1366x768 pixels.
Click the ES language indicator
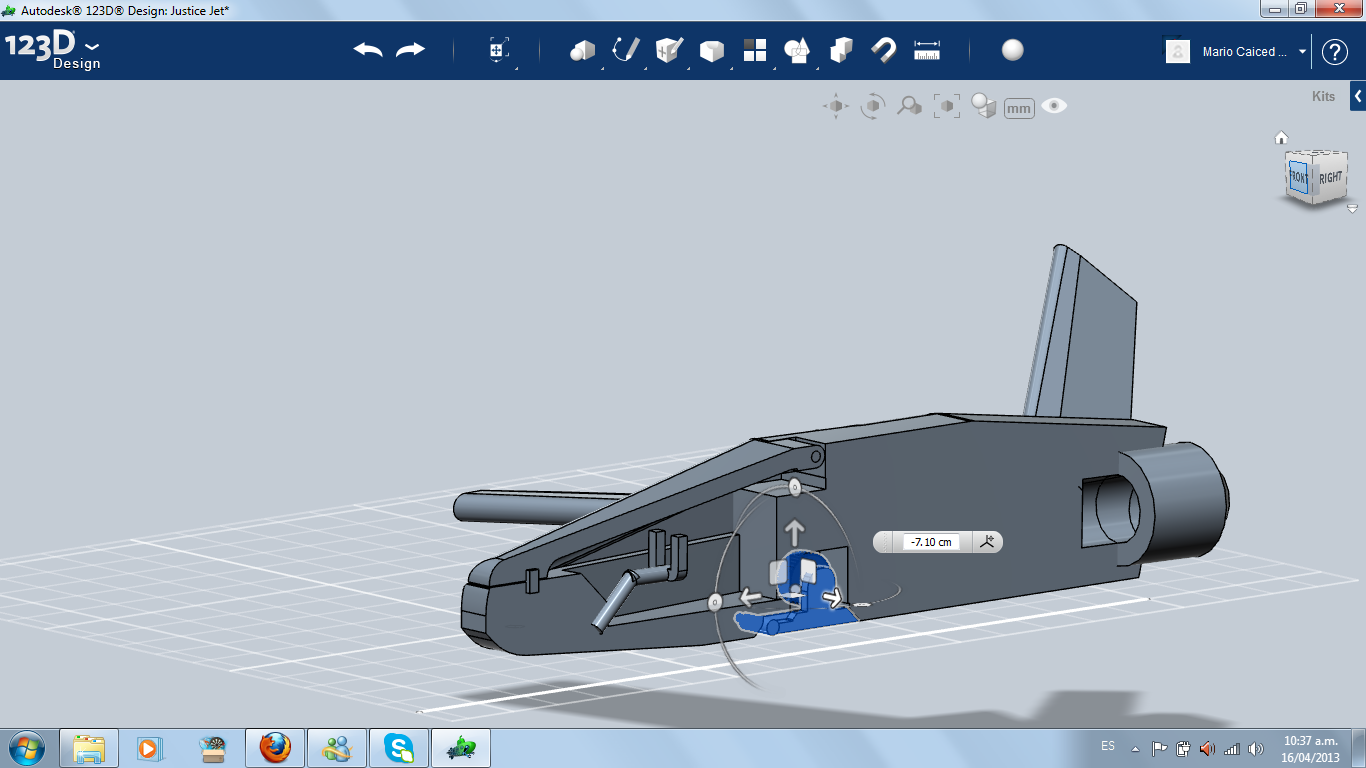pos(1108,746)
